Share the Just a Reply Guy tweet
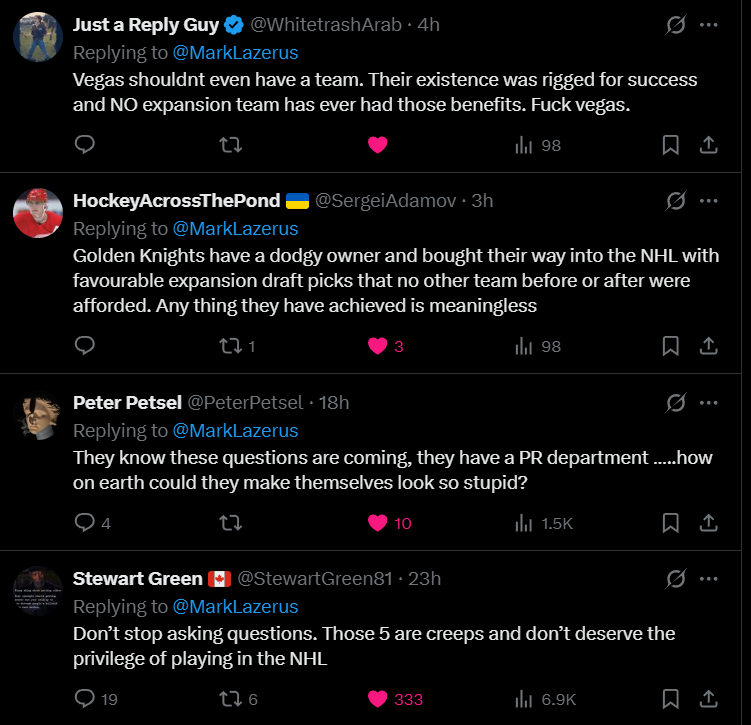The image size is (751, 725). [708, 145]
